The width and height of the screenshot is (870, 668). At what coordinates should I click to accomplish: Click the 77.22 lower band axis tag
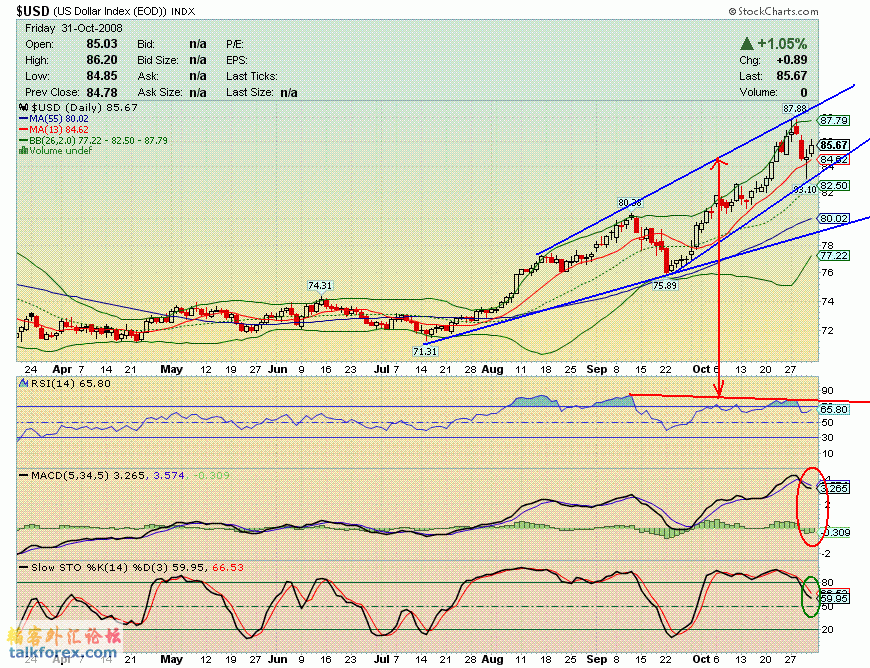point(834,255)
